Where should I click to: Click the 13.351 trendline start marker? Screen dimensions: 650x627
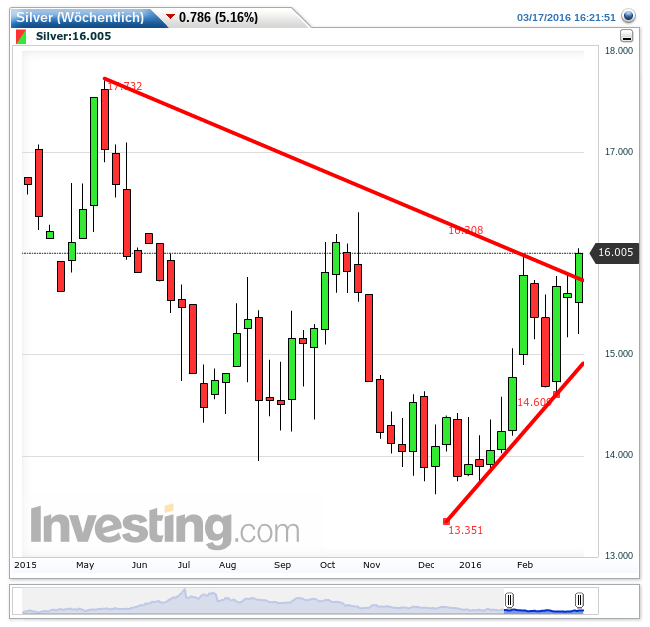click(x=446, y=521)
